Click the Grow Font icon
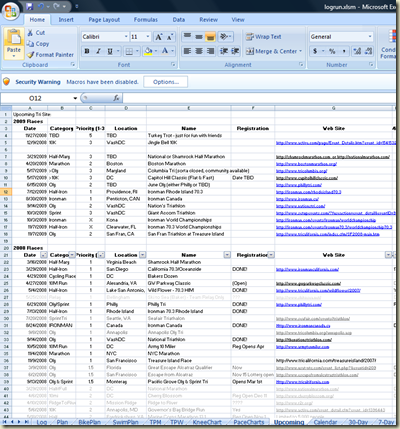 point(159,37)
